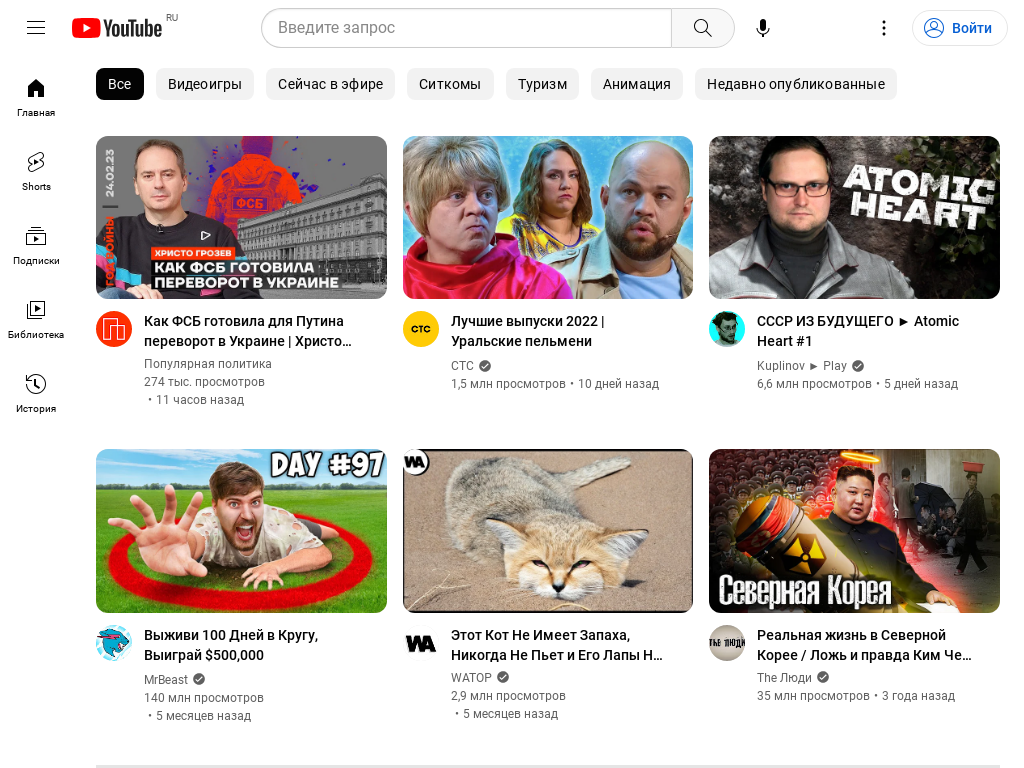Open the sand cat video thumbnail
This screenshot has width=1024, height=768.
pos(548,531)
